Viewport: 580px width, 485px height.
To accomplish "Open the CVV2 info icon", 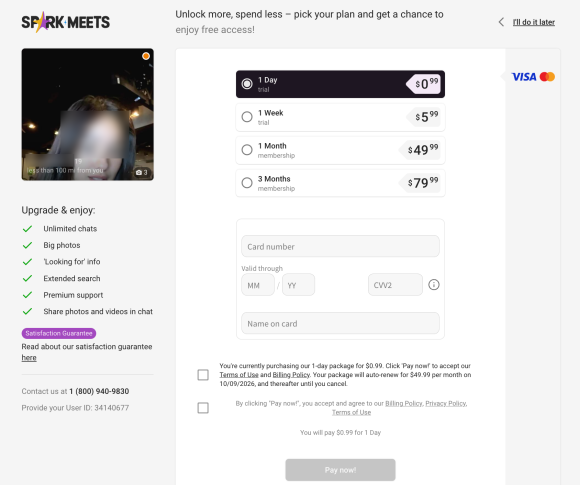I will coord(434,285).
